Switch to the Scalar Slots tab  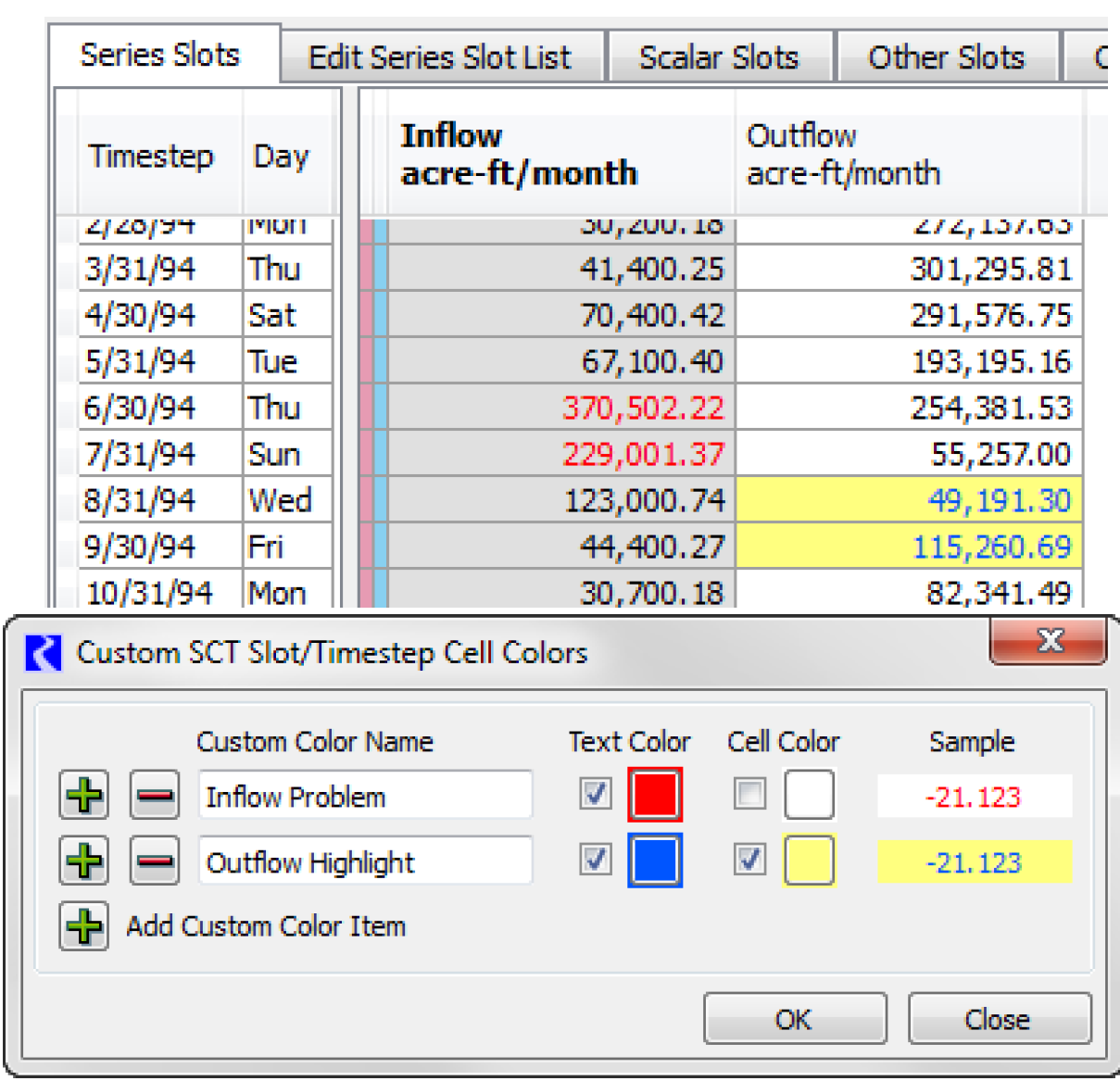(719, 57)
